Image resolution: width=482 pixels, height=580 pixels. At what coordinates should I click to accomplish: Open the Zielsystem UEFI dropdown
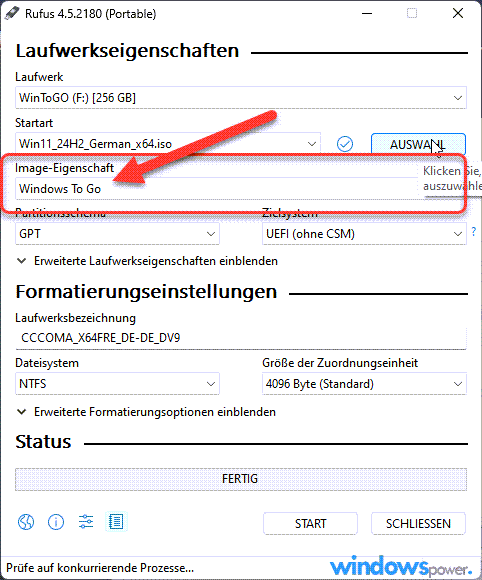pyautogui.click(x=364, y=234)
